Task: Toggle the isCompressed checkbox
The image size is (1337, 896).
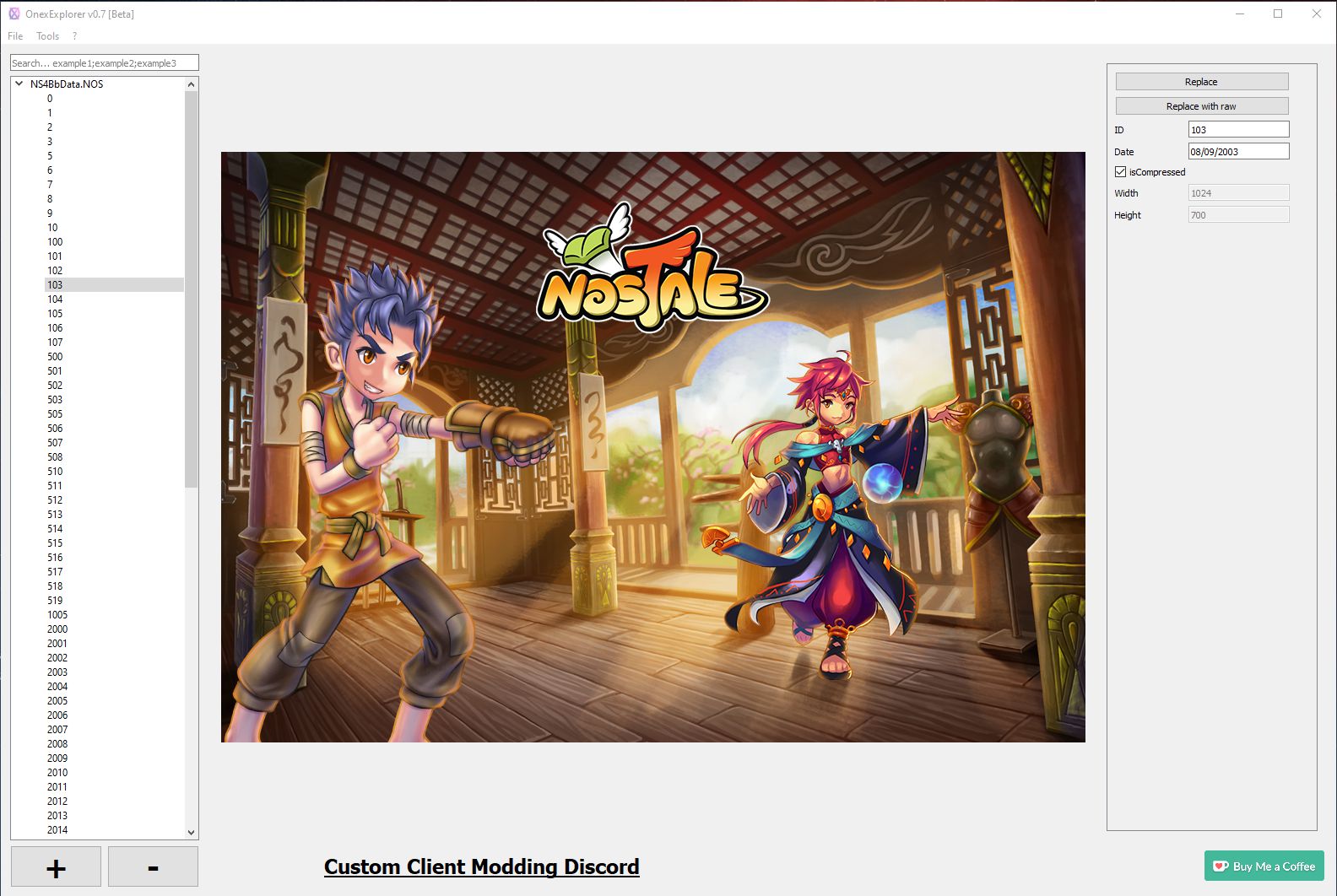Action: pos(1120,172)
